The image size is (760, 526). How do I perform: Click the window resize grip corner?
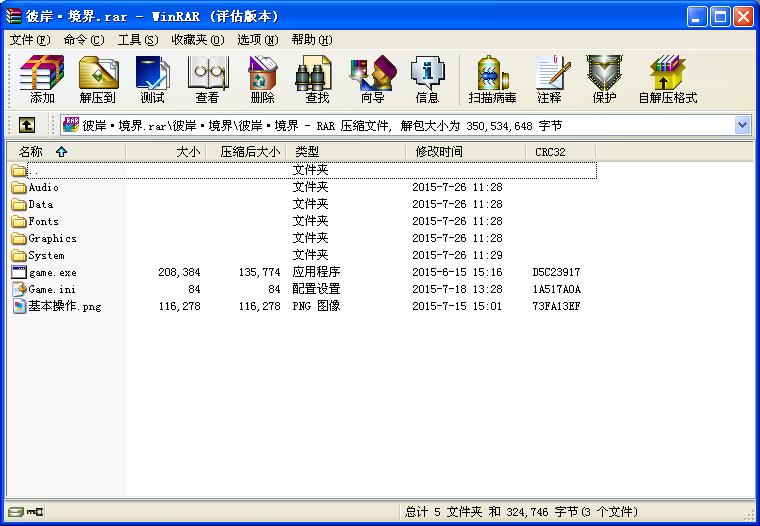[x=750, y=514]
